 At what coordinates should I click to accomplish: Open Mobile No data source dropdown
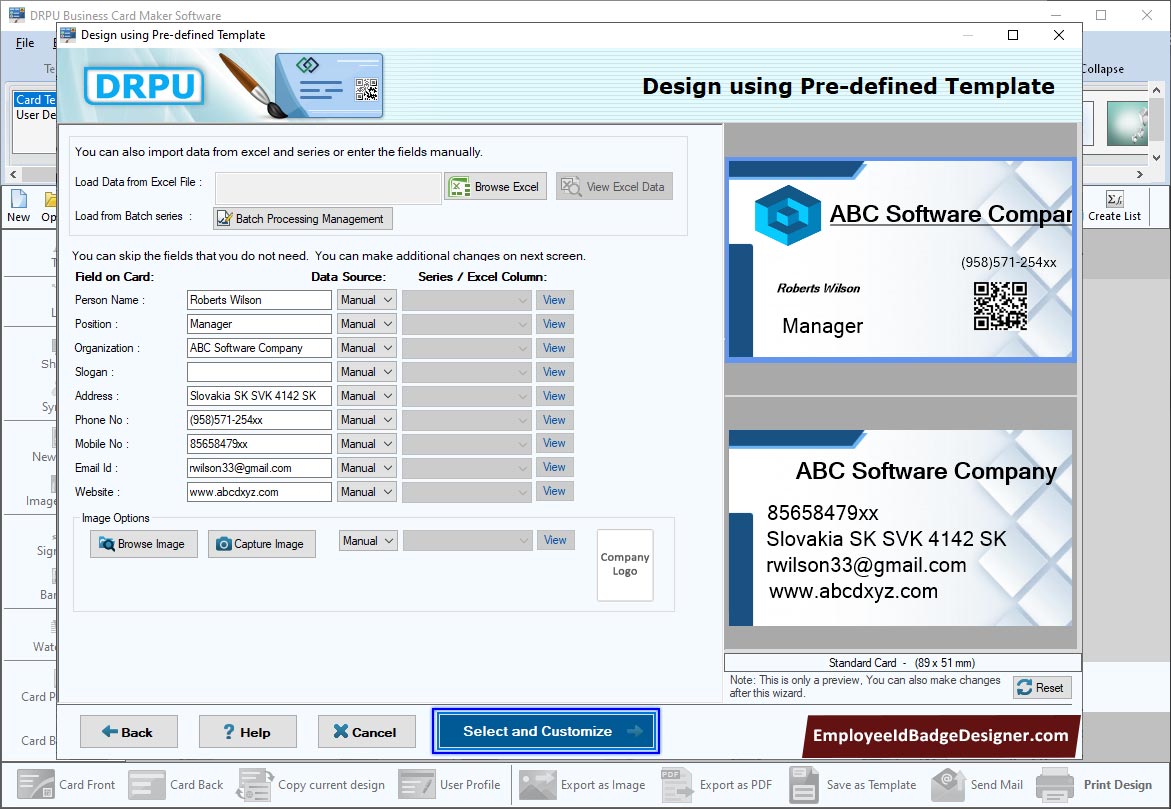point(367,444)
